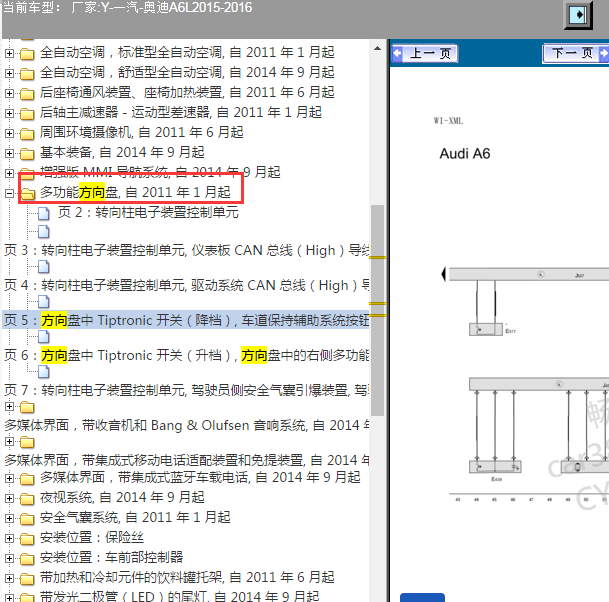The width and height of the screenshot is (609, 602).
Task: Expand 多媒体界面 带集成式移动电话适配装置 node
Action: coord(9,442)
